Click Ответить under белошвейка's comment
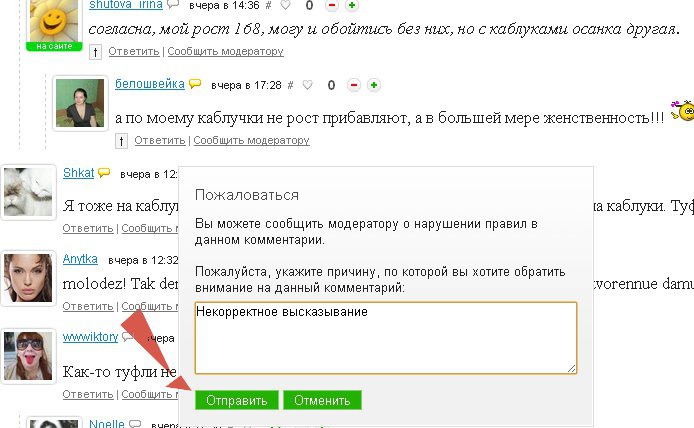Viewport: 694px width, 428px height. click(x=159, y=140)
